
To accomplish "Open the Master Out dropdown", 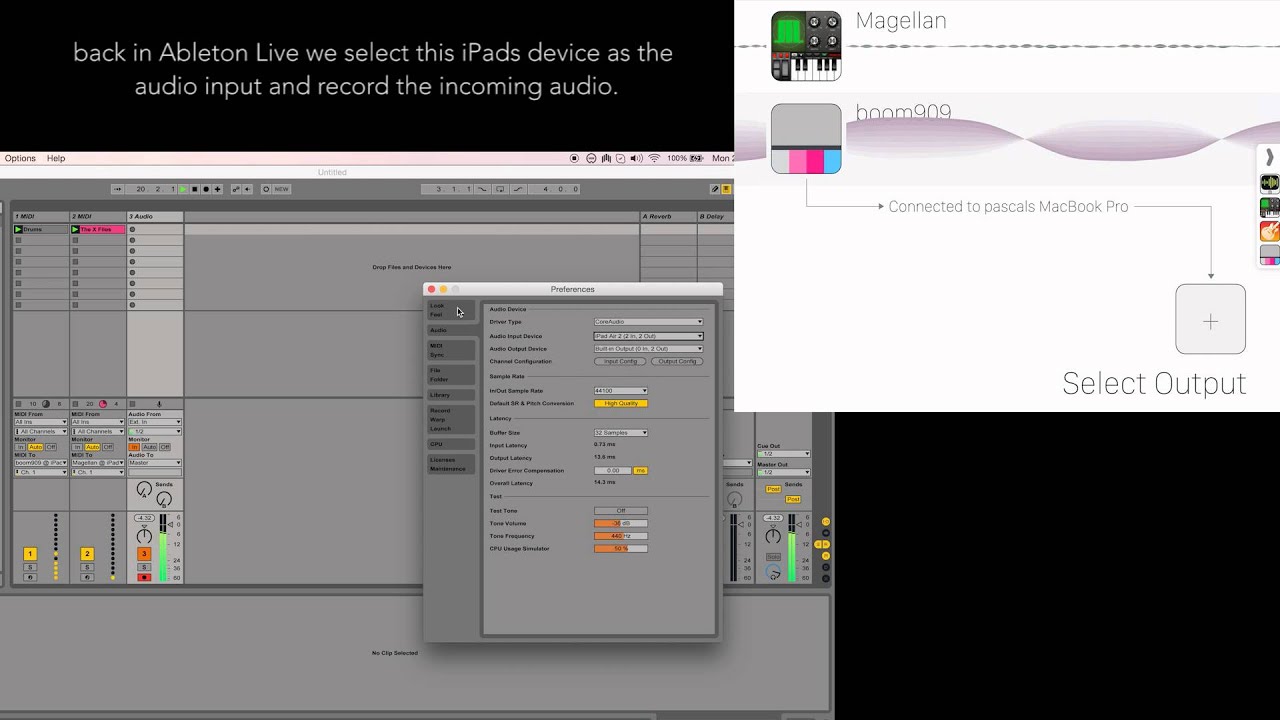I will [x=783, y=472].
